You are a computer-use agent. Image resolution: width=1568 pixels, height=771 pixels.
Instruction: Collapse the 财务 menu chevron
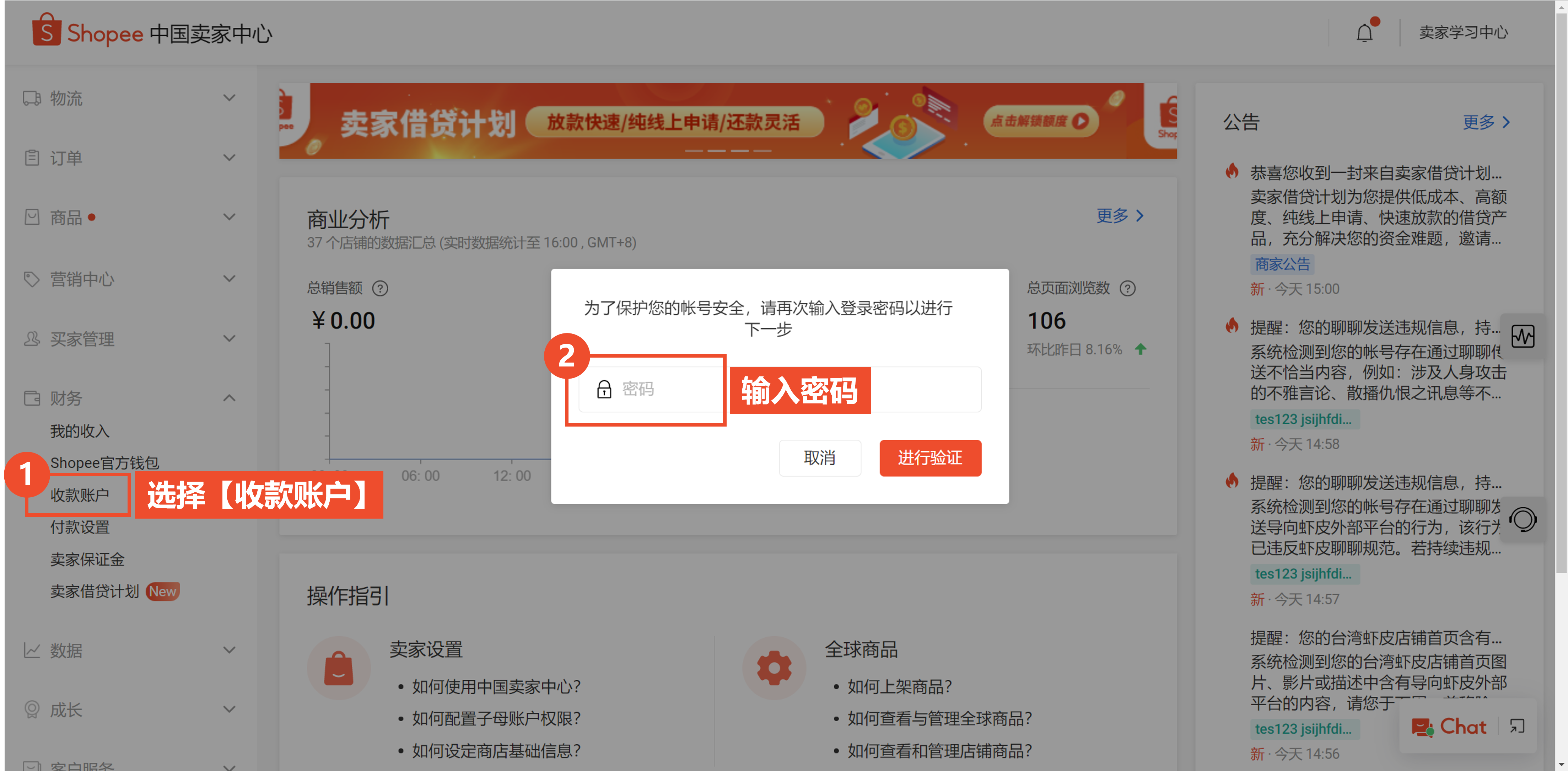pos(229,398)
